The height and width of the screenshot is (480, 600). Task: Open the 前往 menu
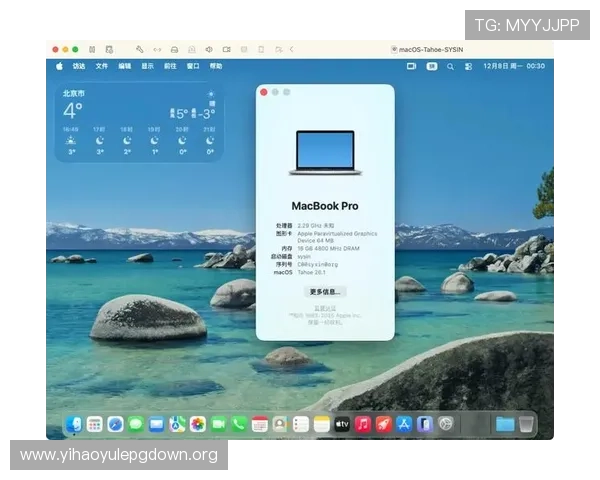(170, 66)
